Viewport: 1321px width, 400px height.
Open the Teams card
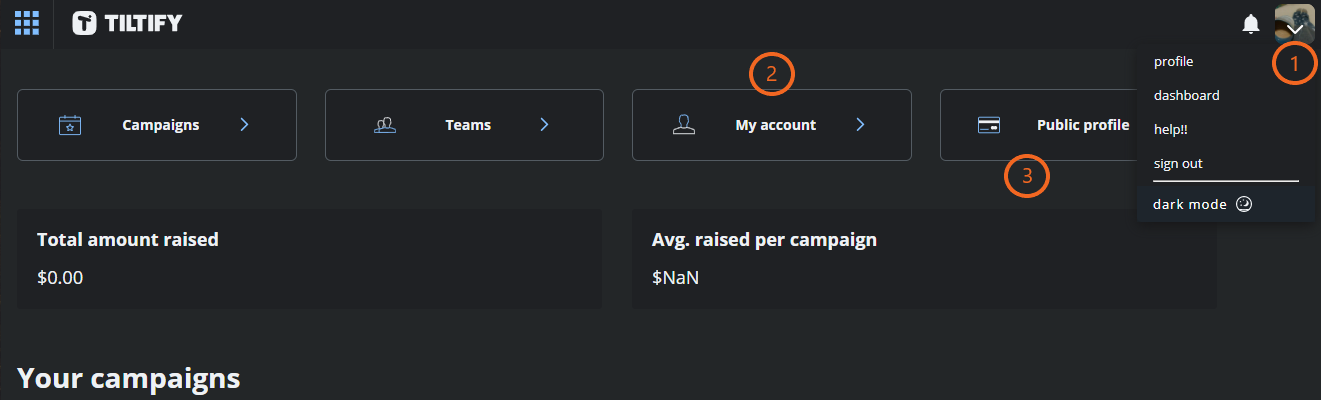pos(464,125)
